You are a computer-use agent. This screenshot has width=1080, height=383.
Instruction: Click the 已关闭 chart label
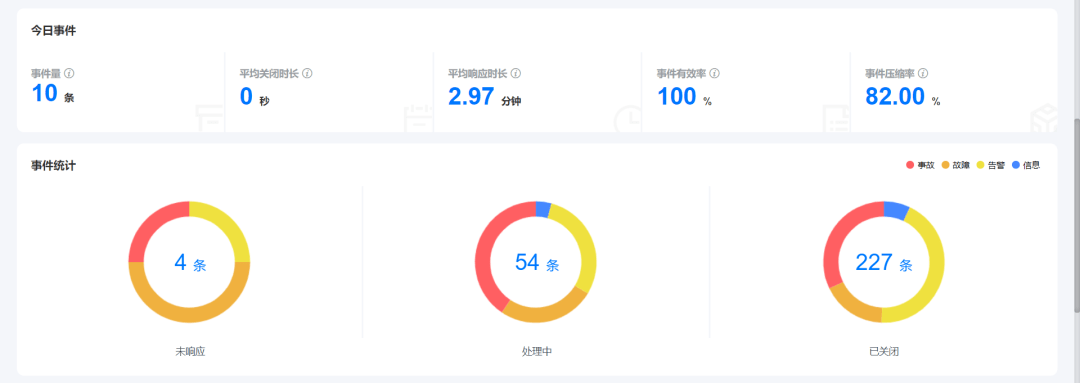click(x=884, y=351)
